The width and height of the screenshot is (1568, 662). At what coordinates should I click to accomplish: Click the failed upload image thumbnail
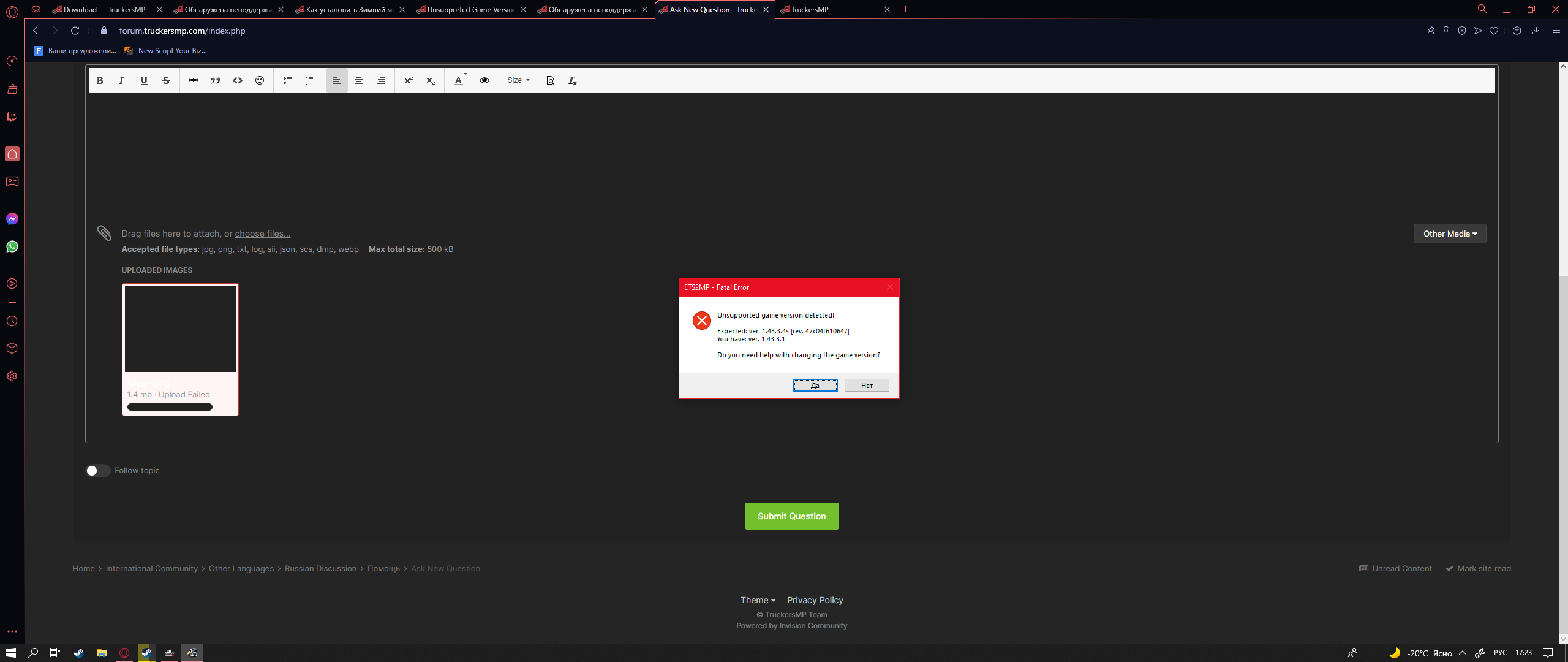tap(180, 329)
